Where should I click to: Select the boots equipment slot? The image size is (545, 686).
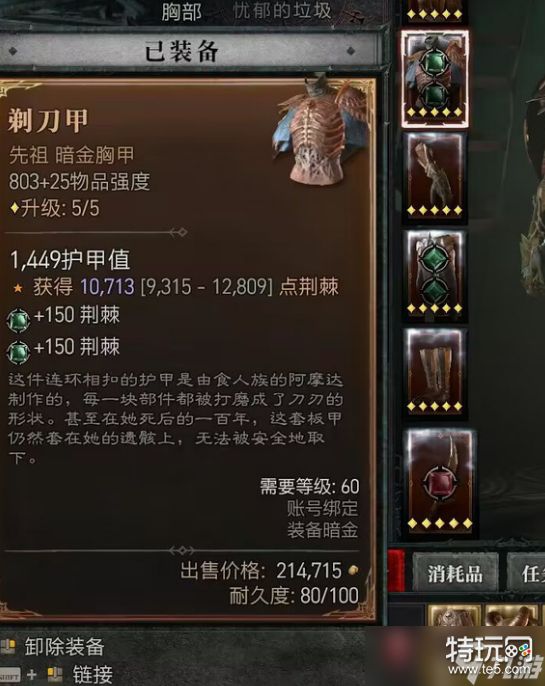[435, 374]
